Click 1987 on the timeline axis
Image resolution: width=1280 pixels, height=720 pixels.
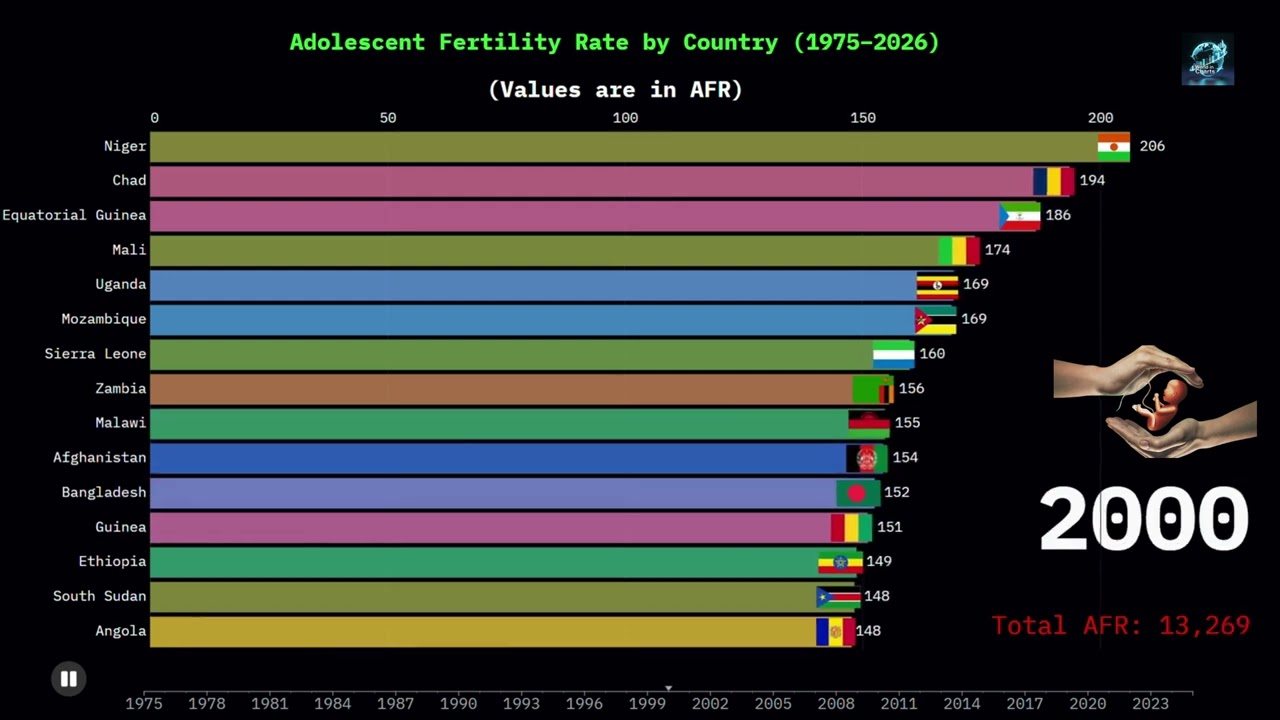tap(396, 703)
